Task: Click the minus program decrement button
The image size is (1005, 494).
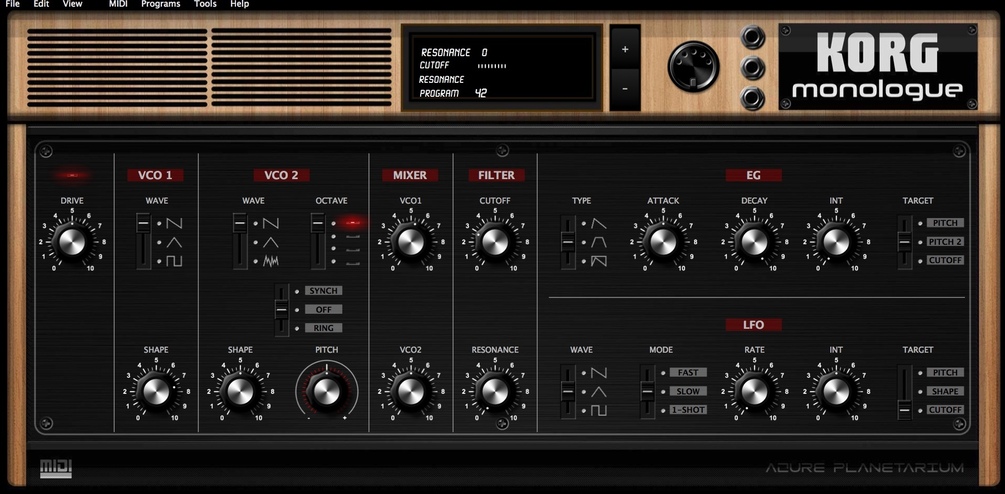Action: (625, 89)
